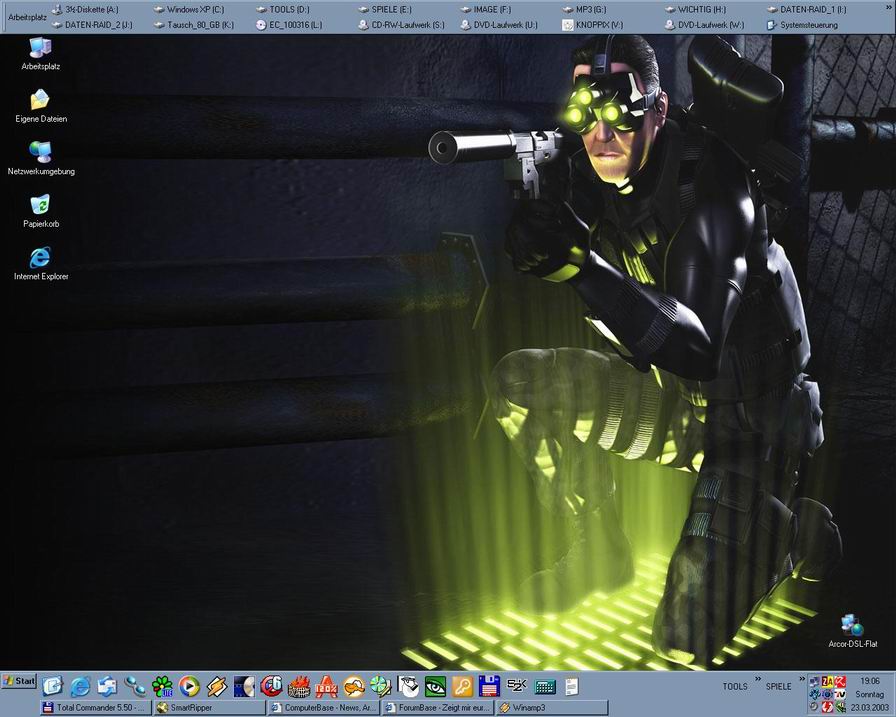Launch the orange duck icon in quick launch
This screenshot has height=717, width=896.
click(x=354, y=686)
